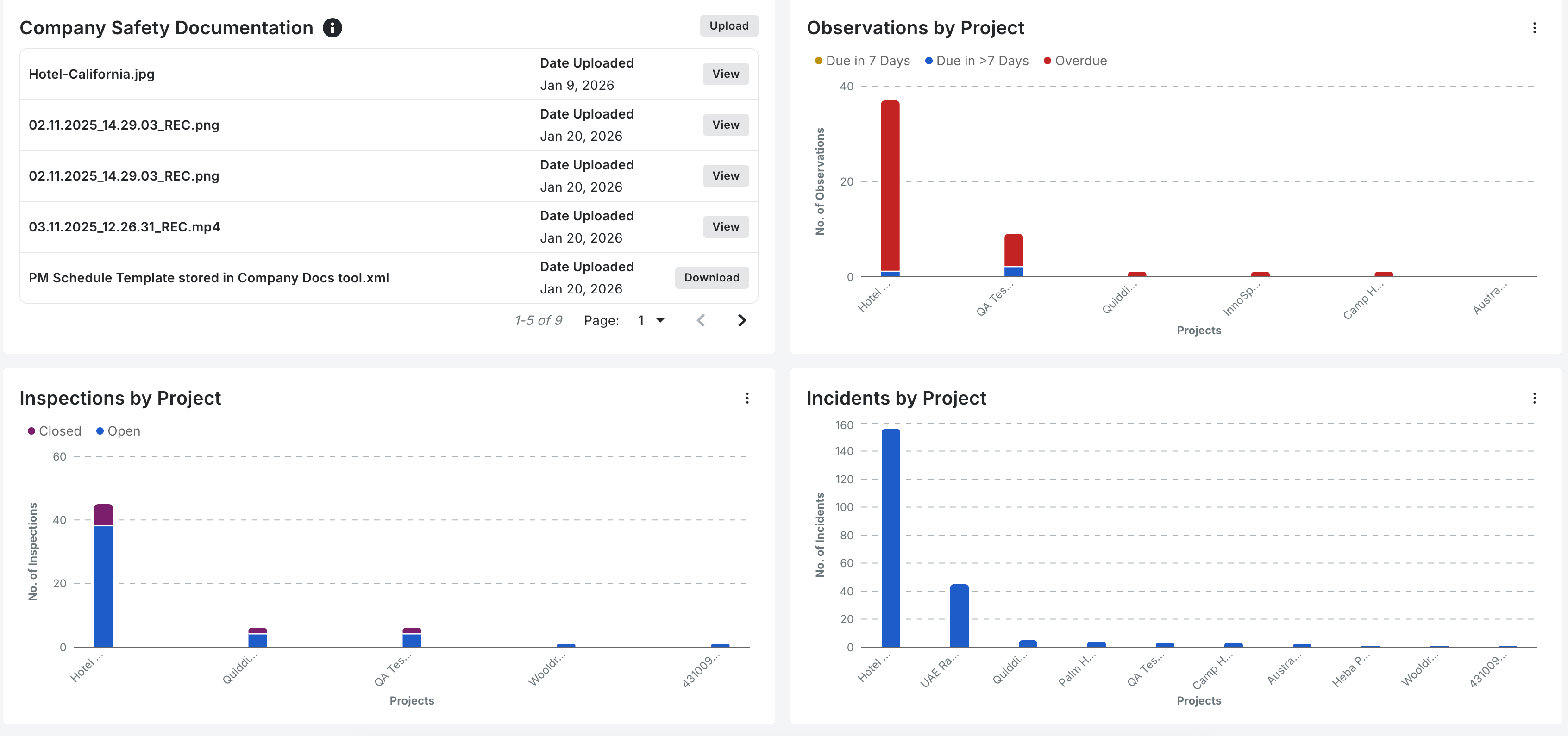Click the Hotel red overdue observations bar
The width and height of the screenshot is (1568, 736).
click(890, 182)
